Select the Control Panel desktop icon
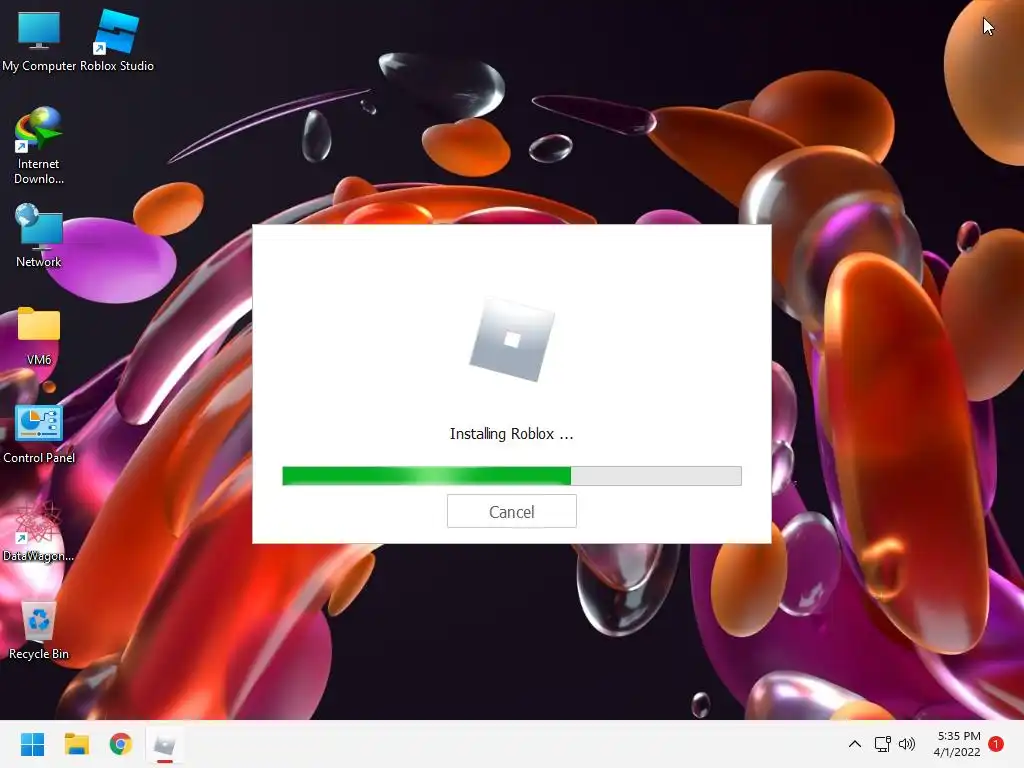The width and height of the screenshot is (1024, 768). click(x=39, y=434)
